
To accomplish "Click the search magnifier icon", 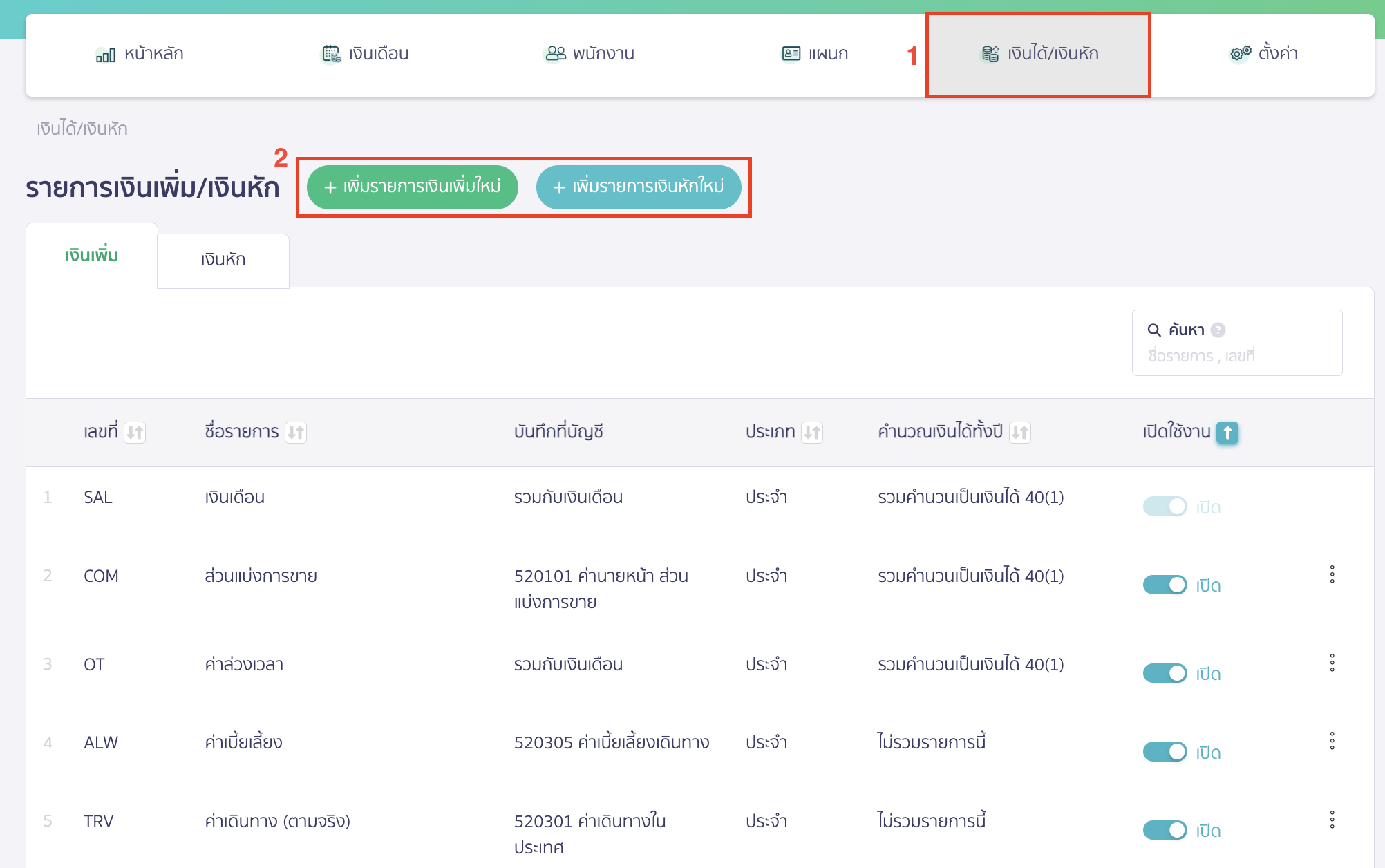I will (1155, 330).
